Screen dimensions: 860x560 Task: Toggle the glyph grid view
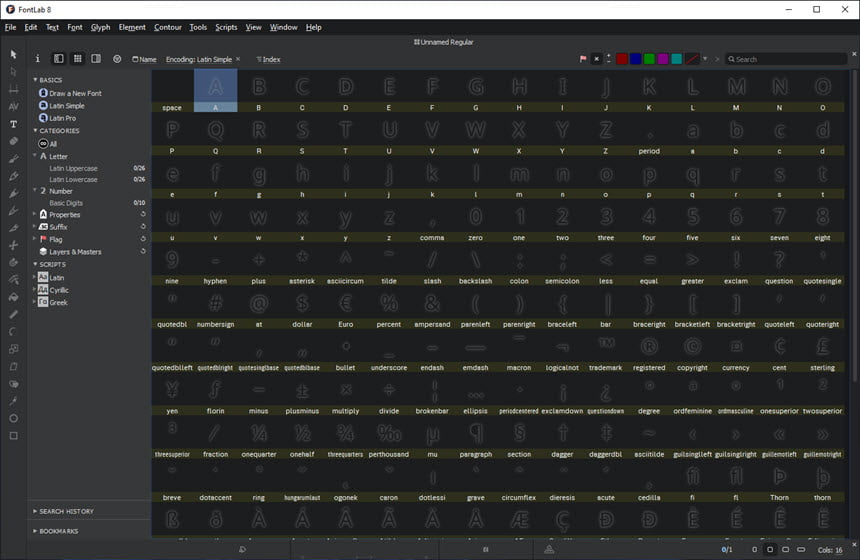pos(78,59)
